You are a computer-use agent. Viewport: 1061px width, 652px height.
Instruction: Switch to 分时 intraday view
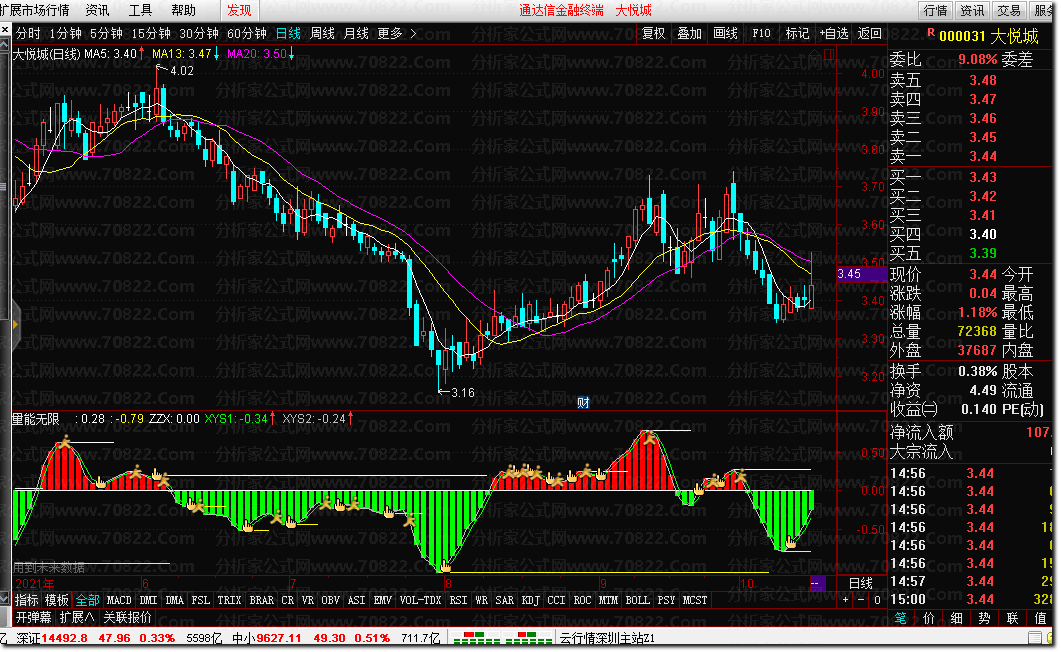click(x=28, y=33)
